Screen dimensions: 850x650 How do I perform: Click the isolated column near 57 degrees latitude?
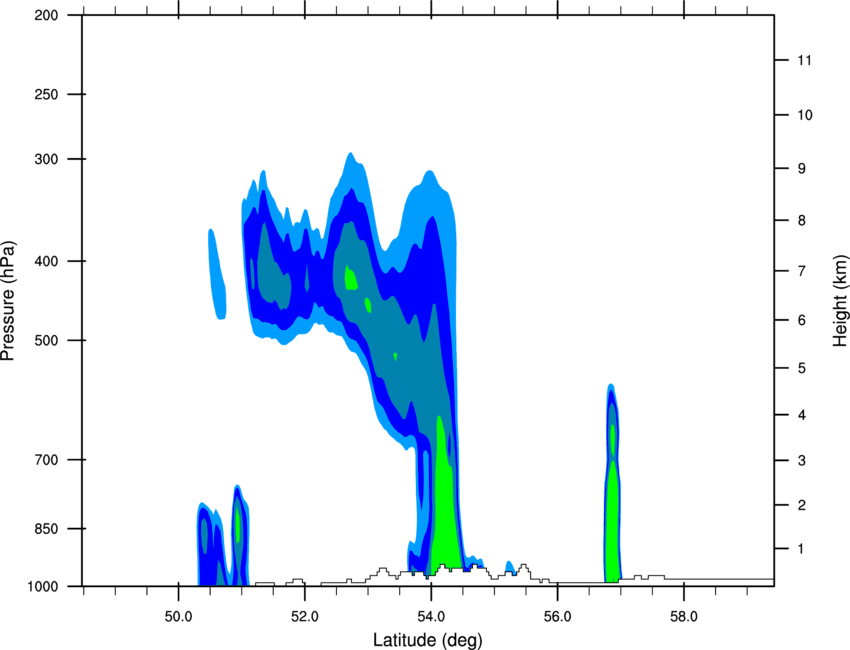tap(613, 483)
